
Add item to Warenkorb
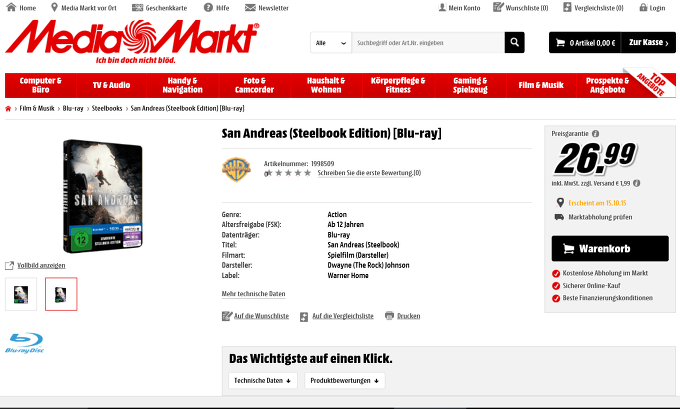(x=610, y=249)
